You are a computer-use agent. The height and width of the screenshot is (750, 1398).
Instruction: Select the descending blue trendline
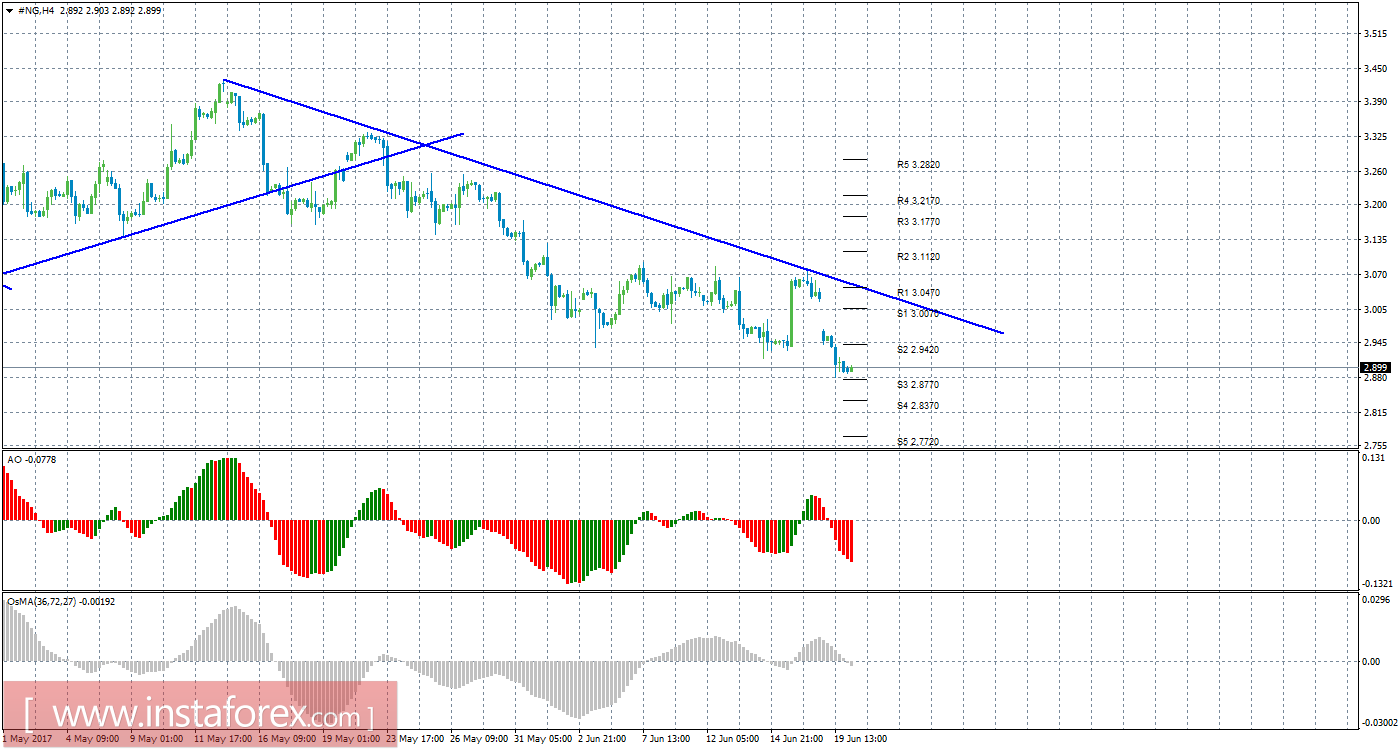[x=612, y=206]
